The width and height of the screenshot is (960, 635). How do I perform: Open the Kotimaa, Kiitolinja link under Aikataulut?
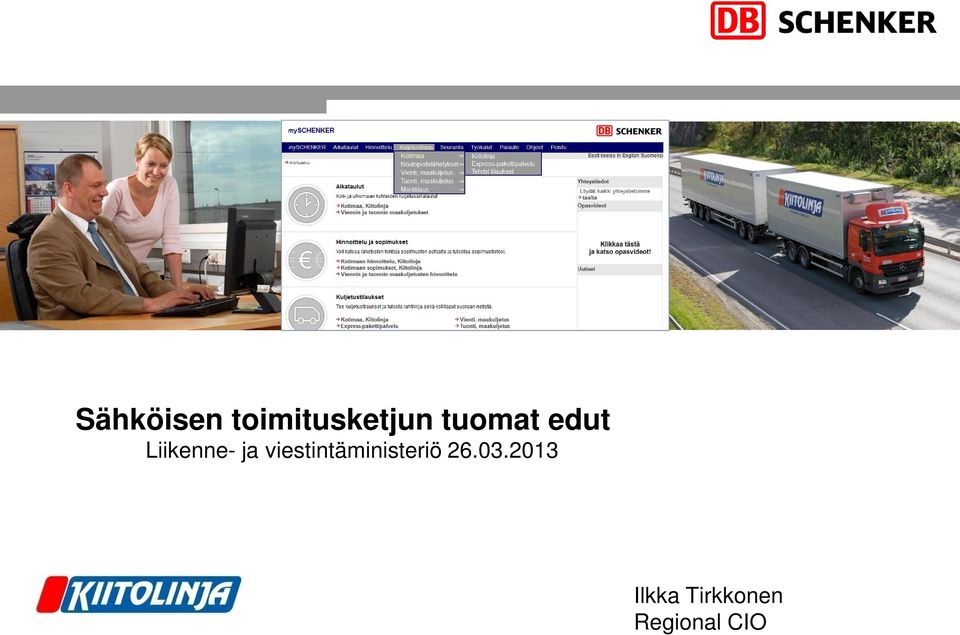[x=364, y=206]
